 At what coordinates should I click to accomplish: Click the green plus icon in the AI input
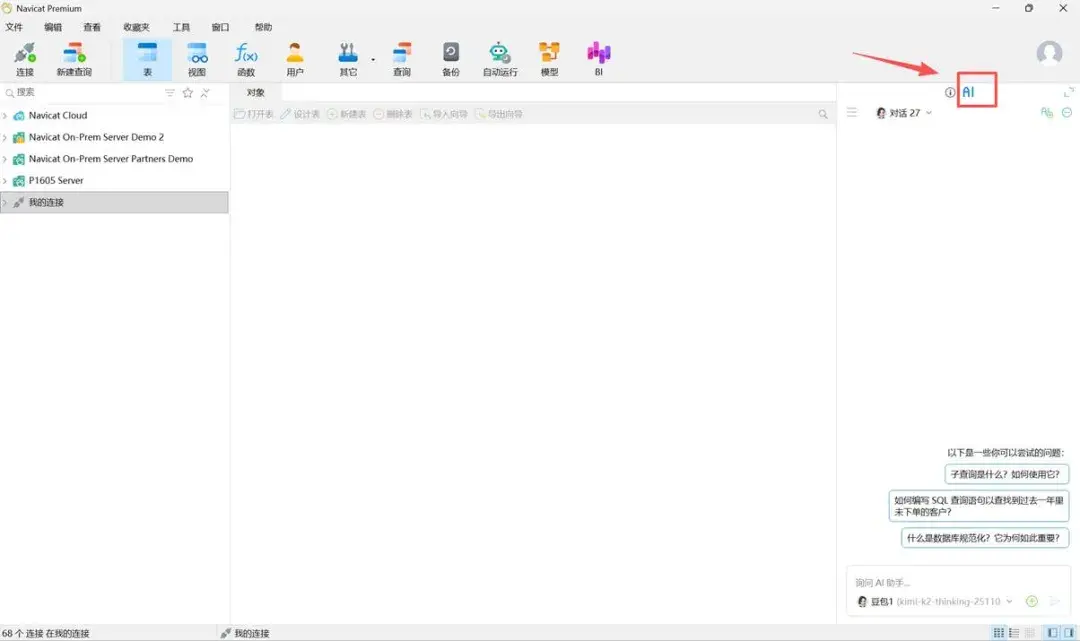pyautogui.click(x=1032, y=601)
